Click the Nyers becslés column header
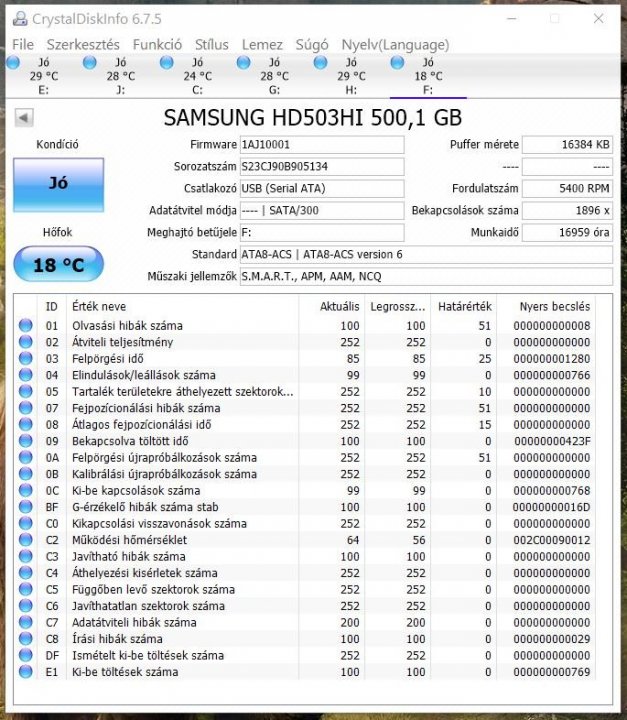 click(547, 307)
